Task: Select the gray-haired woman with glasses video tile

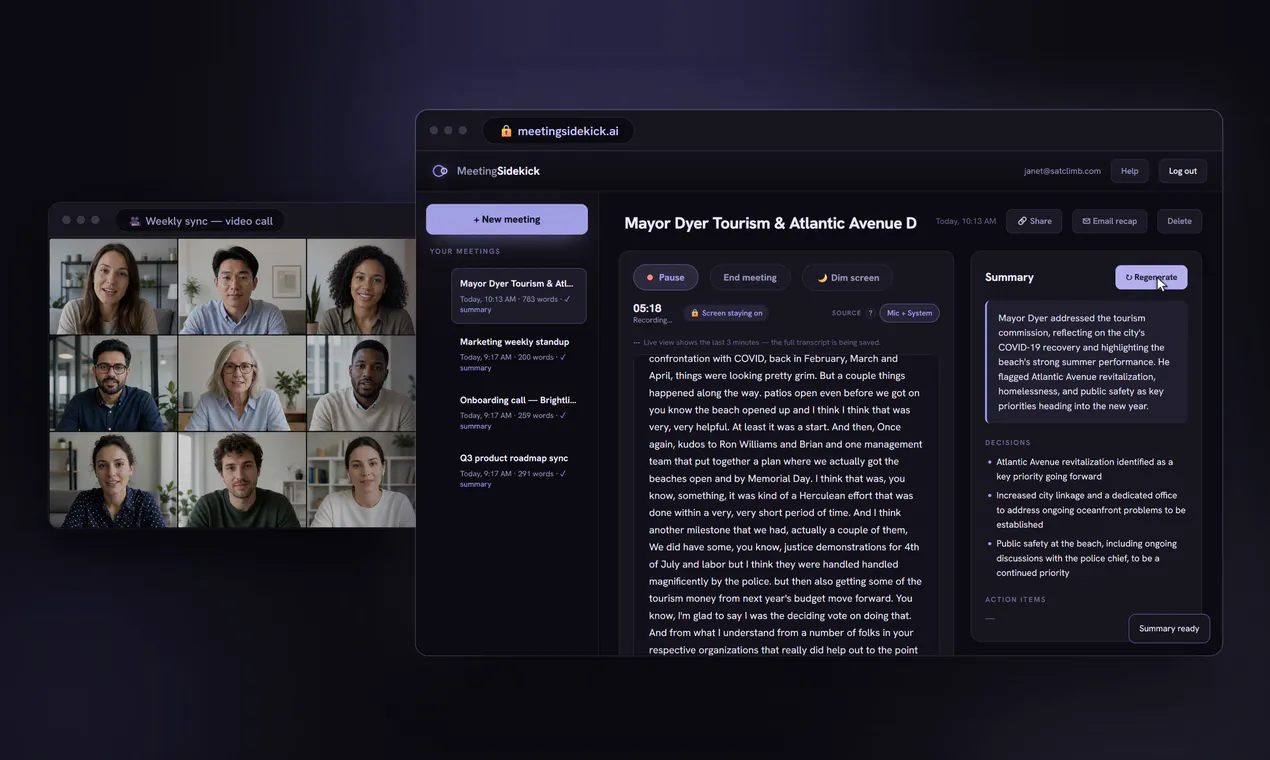Action: click(x=242, y=383)
